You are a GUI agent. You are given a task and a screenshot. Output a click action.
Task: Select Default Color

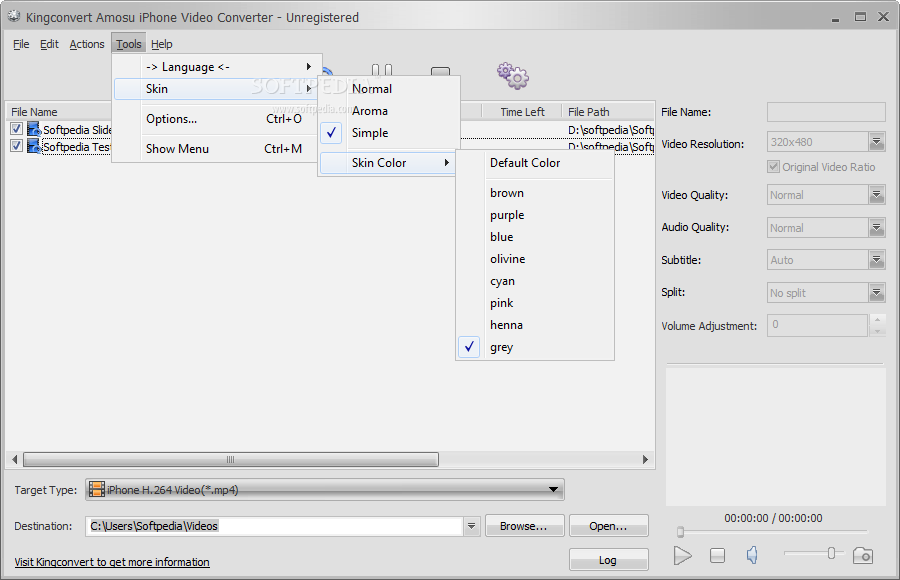535,163
